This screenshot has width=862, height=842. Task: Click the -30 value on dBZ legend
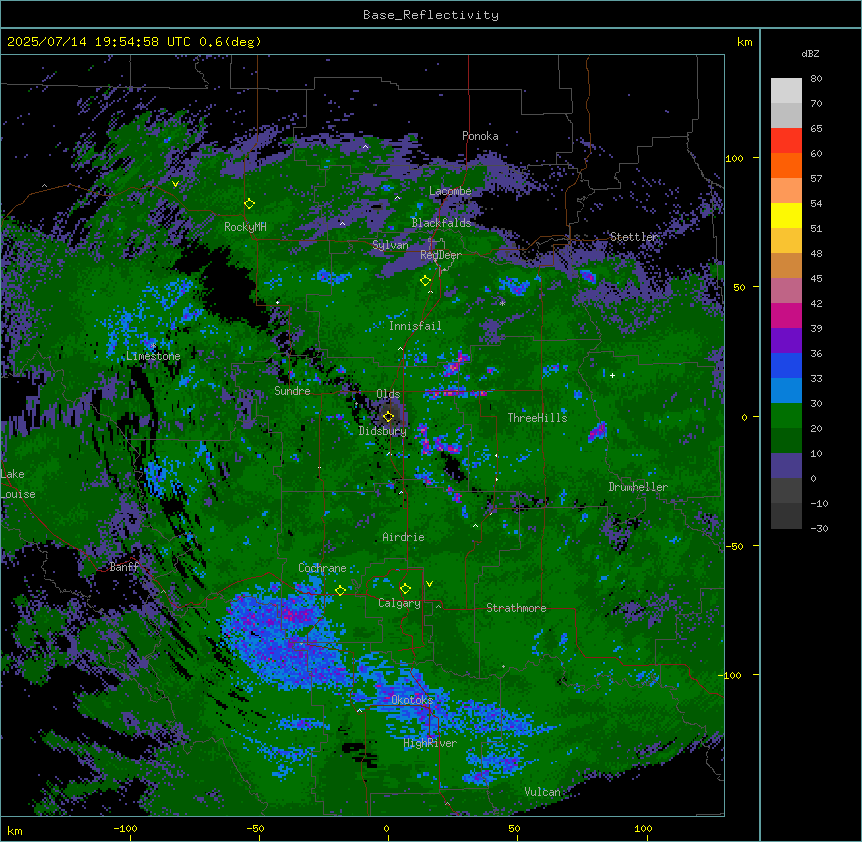[819, 529]
